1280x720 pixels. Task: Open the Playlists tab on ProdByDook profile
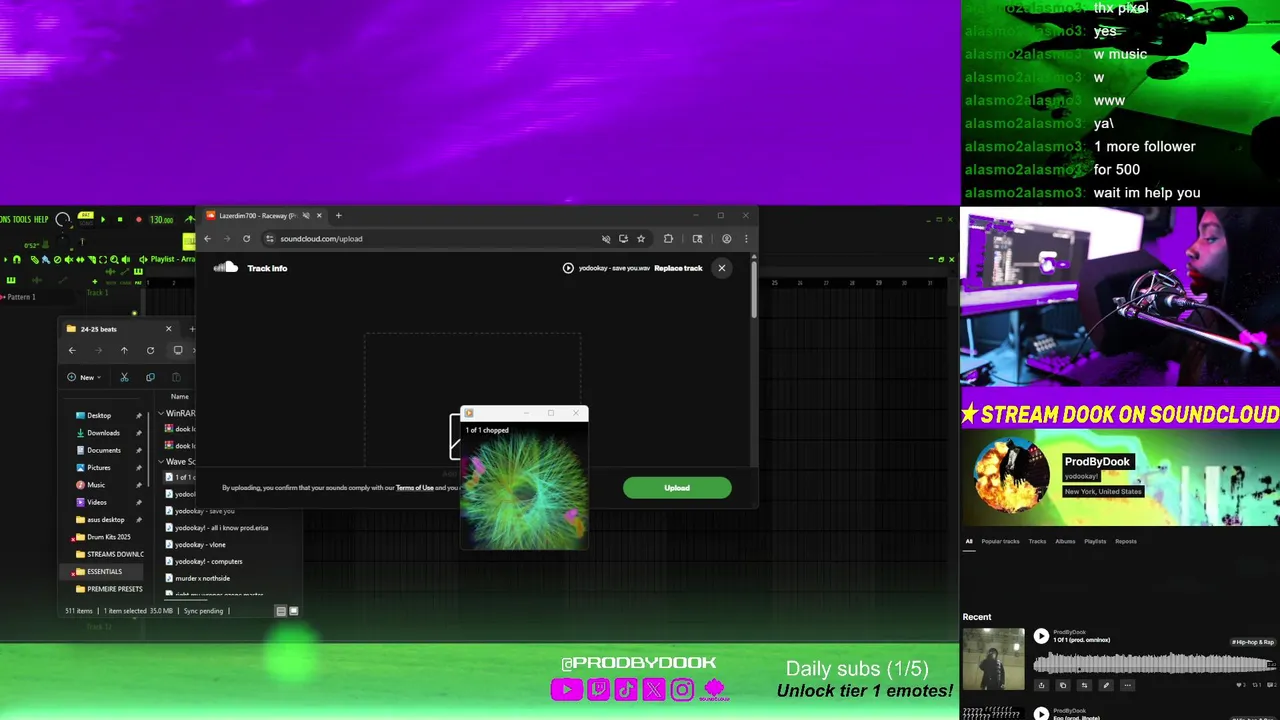[x=1095, y=541]
